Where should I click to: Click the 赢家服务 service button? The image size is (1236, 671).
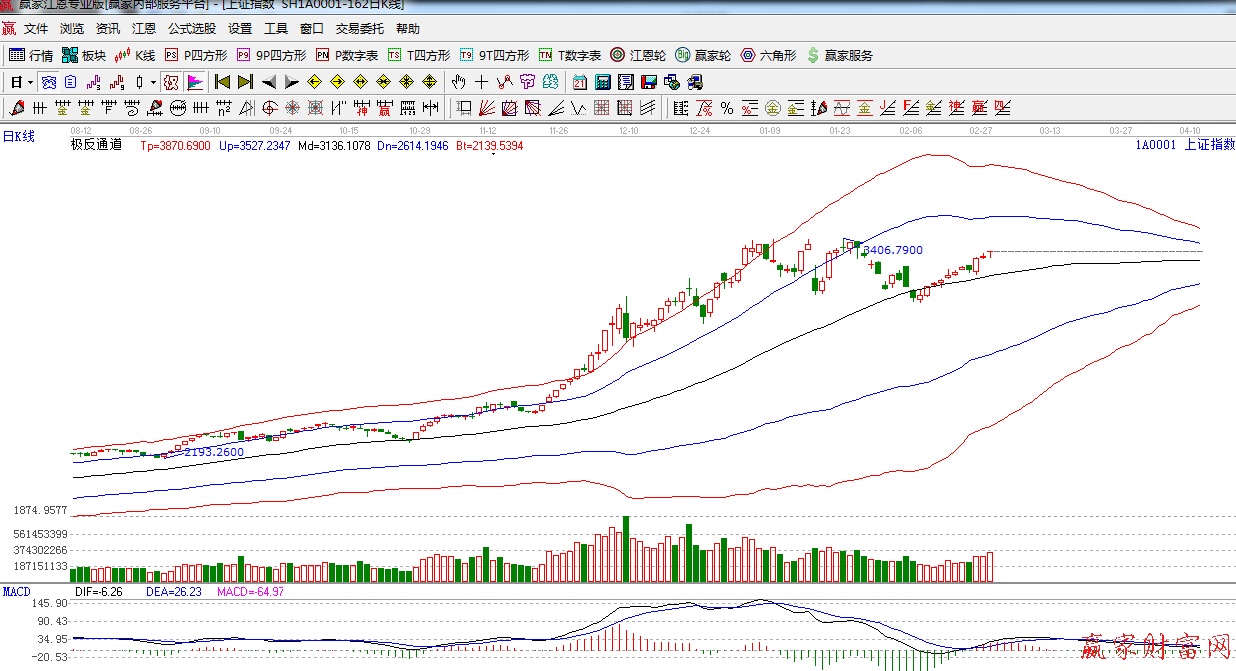(839, 56)
